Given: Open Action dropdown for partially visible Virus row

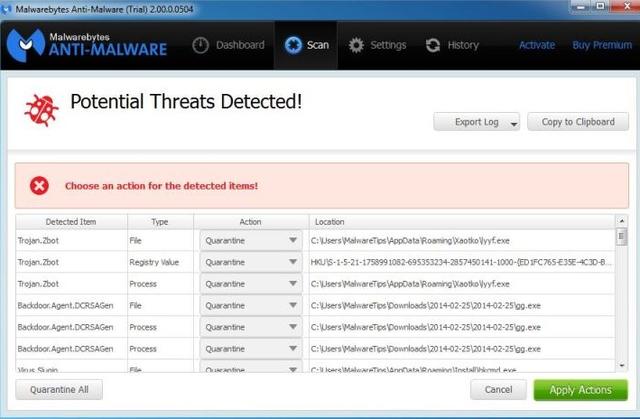Looking at the screenshot, I should pyautogui.click(x=251, y=368).
